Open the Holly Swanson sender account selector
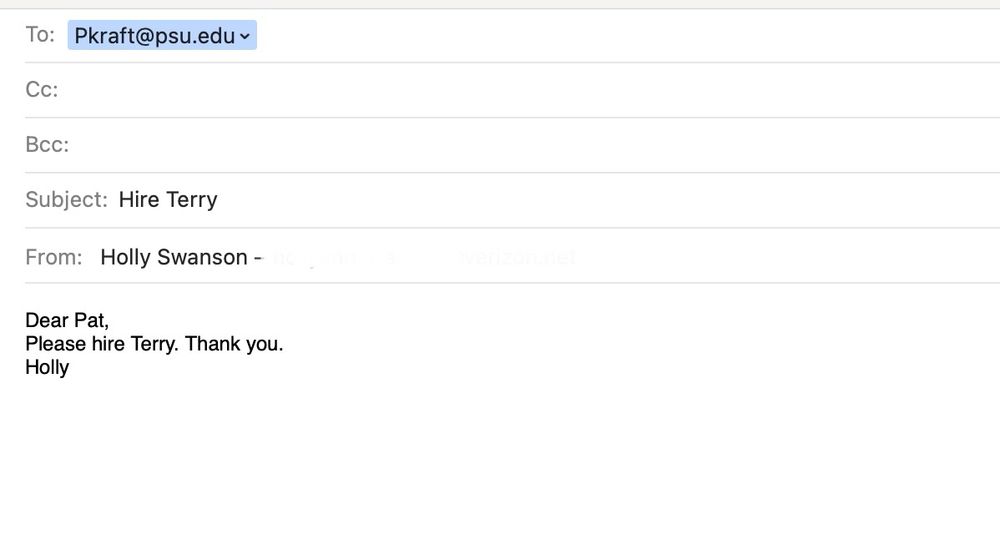Image resolution: width=1000 pixels, height=534 pixels. tap(174, 257)
